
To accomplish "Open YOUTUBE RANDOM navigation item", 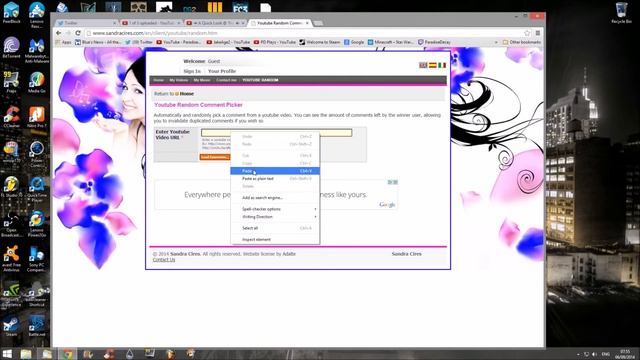I will [260, 80].
